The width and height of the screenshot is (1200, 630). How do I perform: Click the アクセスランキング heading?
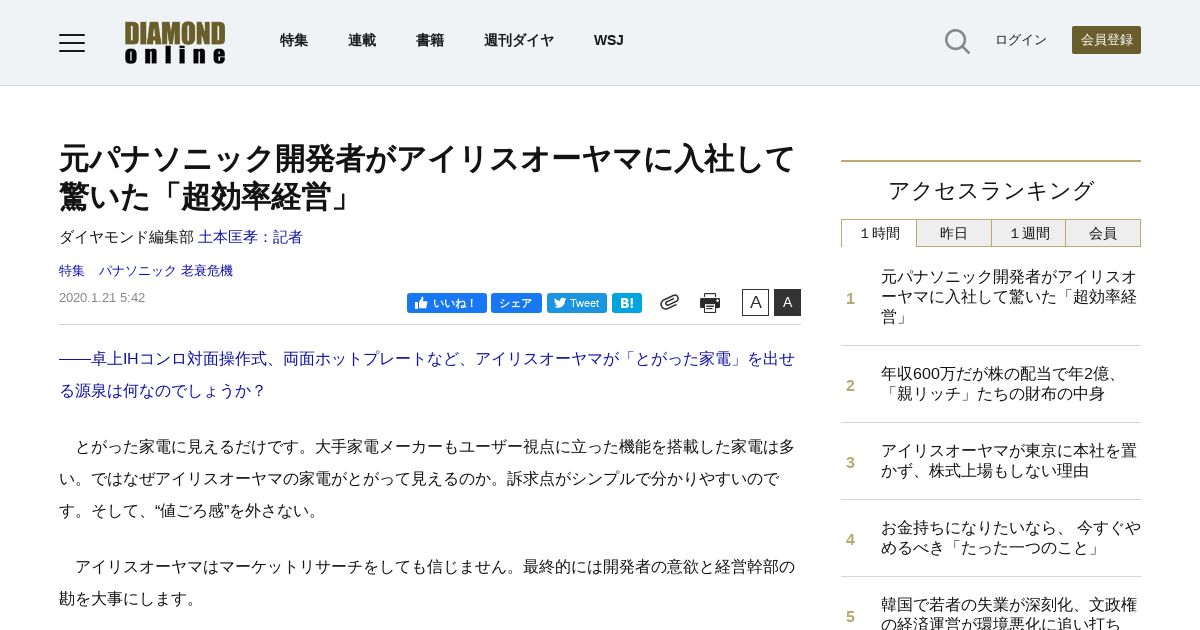click(x=991, y=190)
